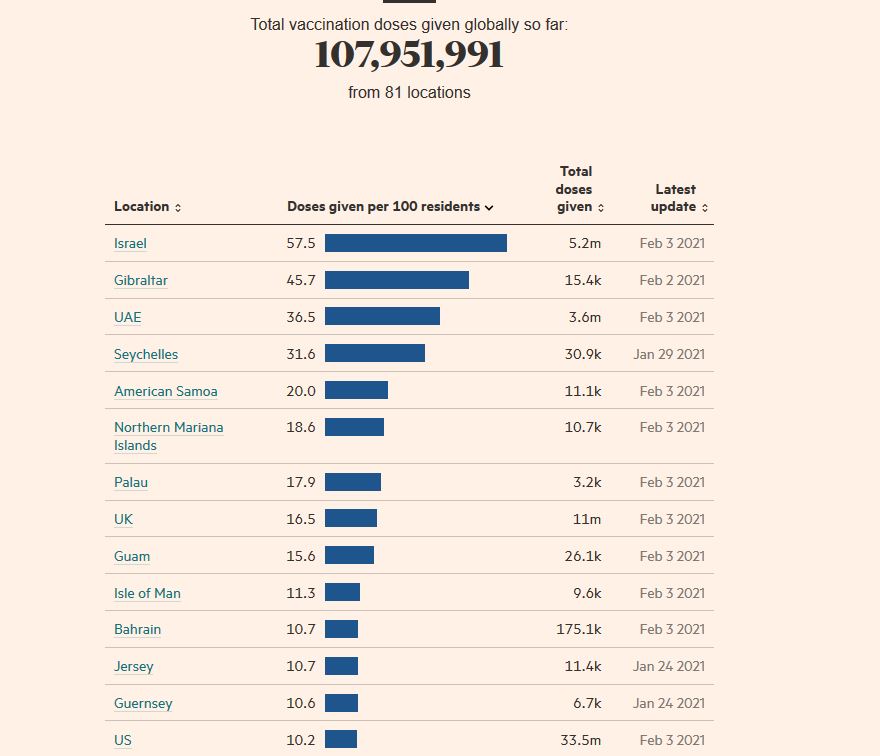
Task: Click the Bahrain link
Action: (137, 630)
